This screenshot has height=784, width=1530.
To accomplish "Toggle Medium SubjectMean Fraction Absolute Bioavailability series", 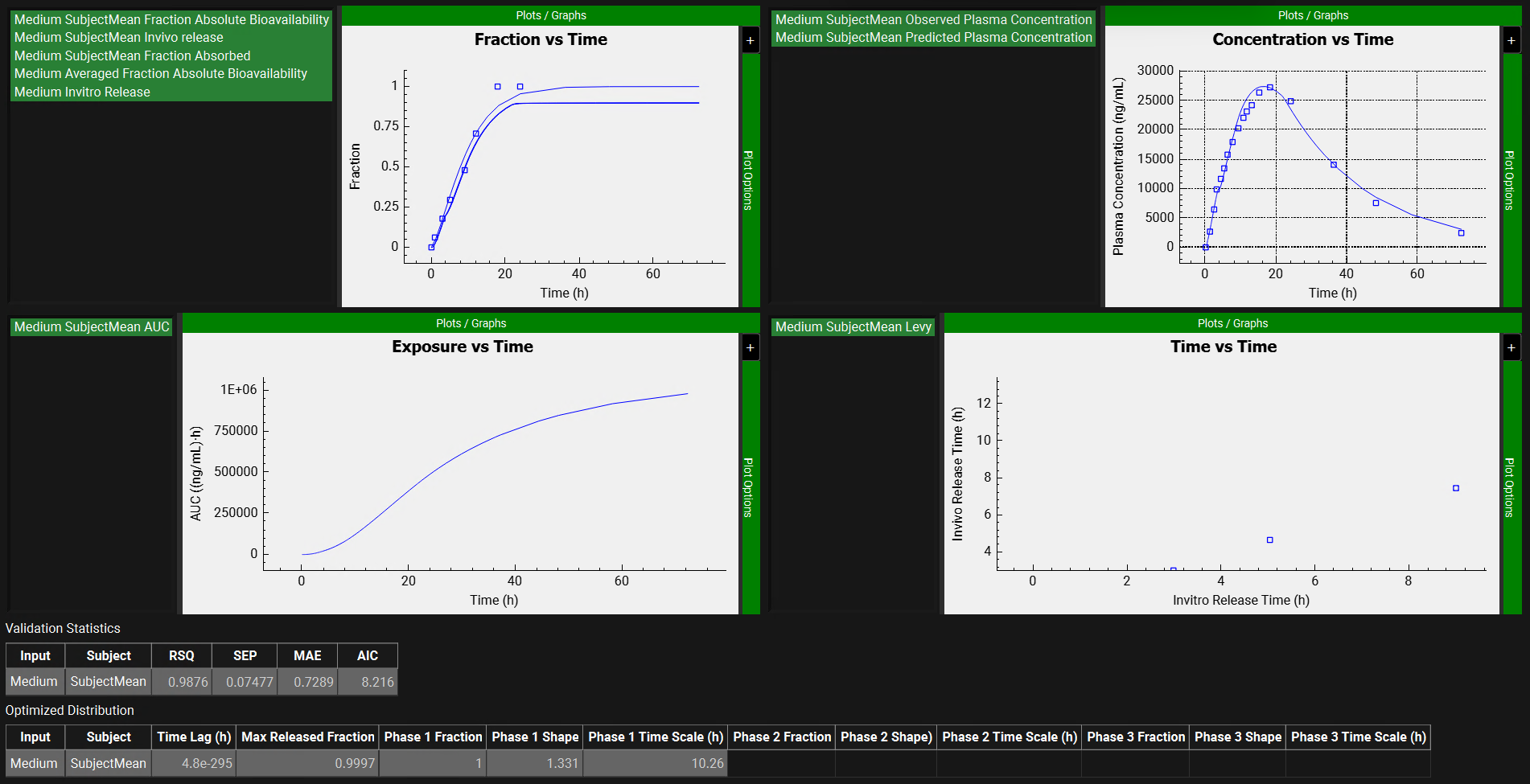I will [171, 19].
